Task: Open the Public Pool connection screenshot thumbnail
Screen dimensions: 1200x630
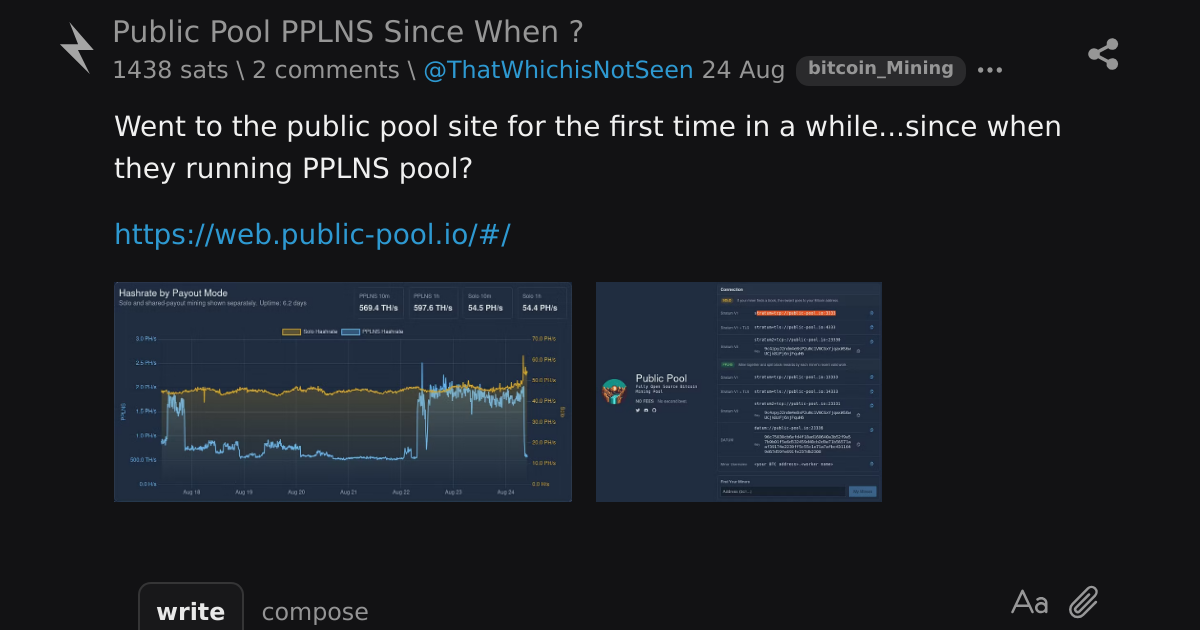Action: 739,392
